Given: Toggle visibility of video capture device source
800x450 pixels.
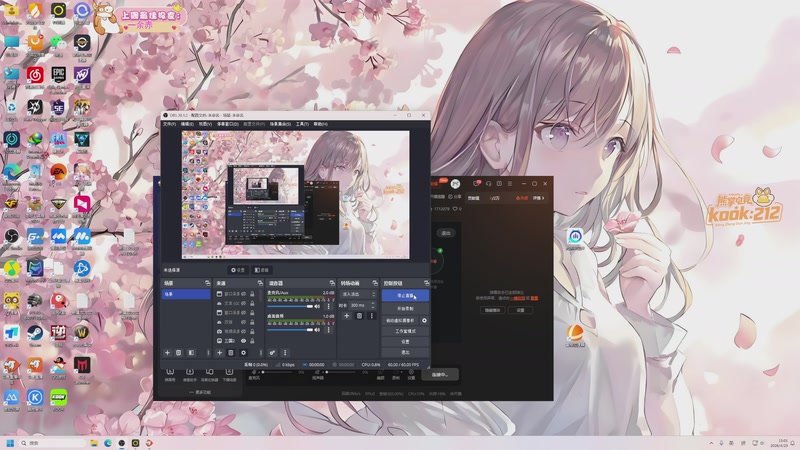Looking at the screenshot, I should tap(243, 332).
